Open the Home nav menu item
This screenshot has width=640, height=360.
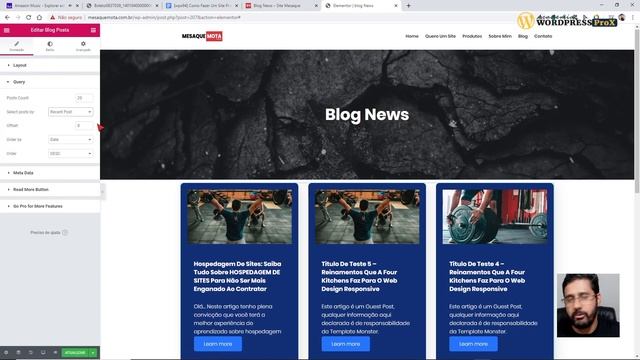click(412, 36)
